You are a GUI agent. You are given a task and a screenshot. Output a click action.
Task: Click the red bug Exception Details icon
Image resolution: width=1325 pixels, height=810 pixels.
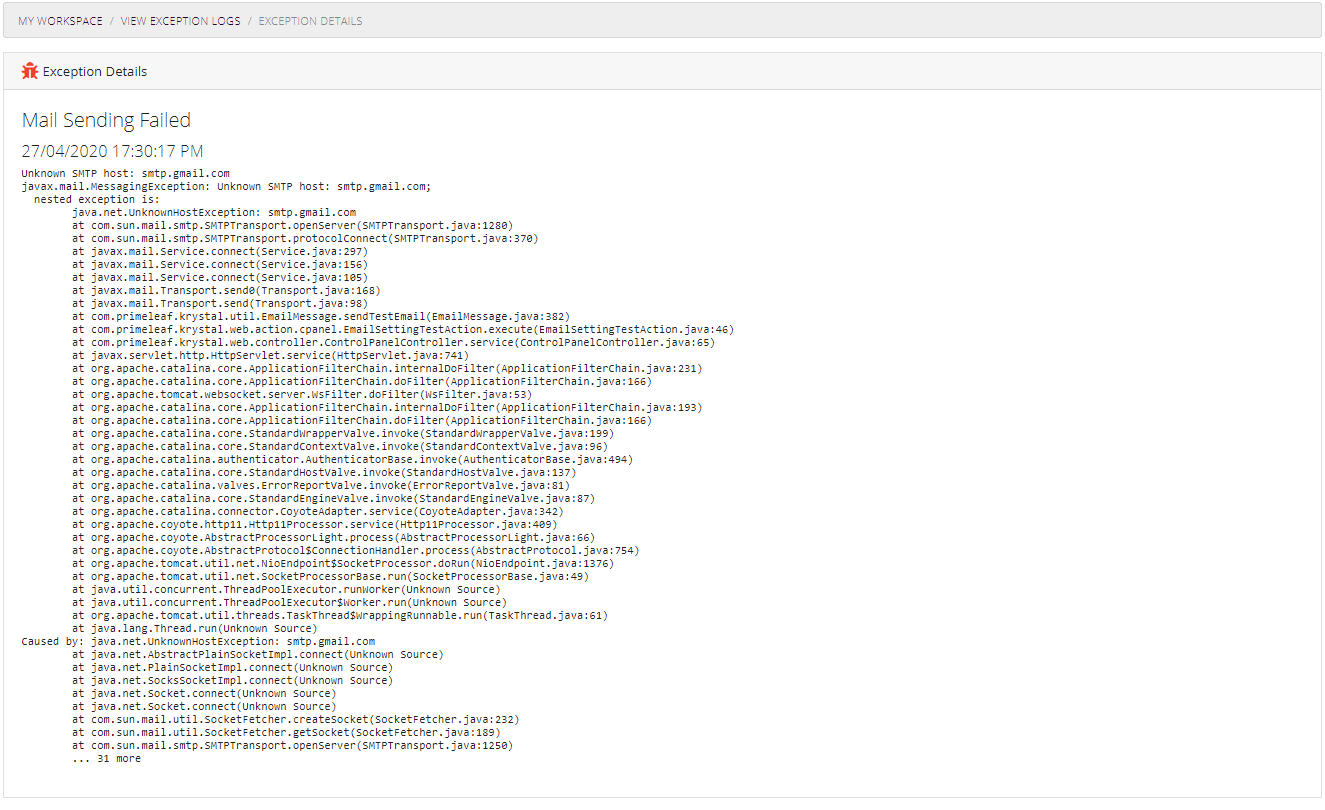pos(29,71)
